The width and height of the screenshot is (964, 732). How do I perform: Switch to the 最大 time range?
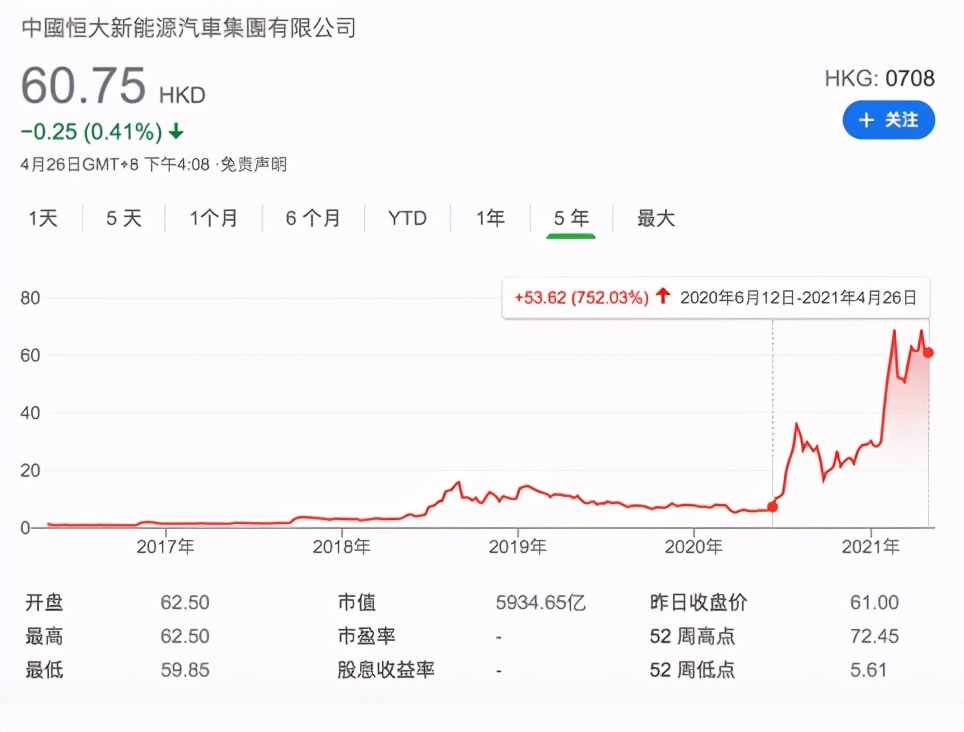[x=654, y=217]
